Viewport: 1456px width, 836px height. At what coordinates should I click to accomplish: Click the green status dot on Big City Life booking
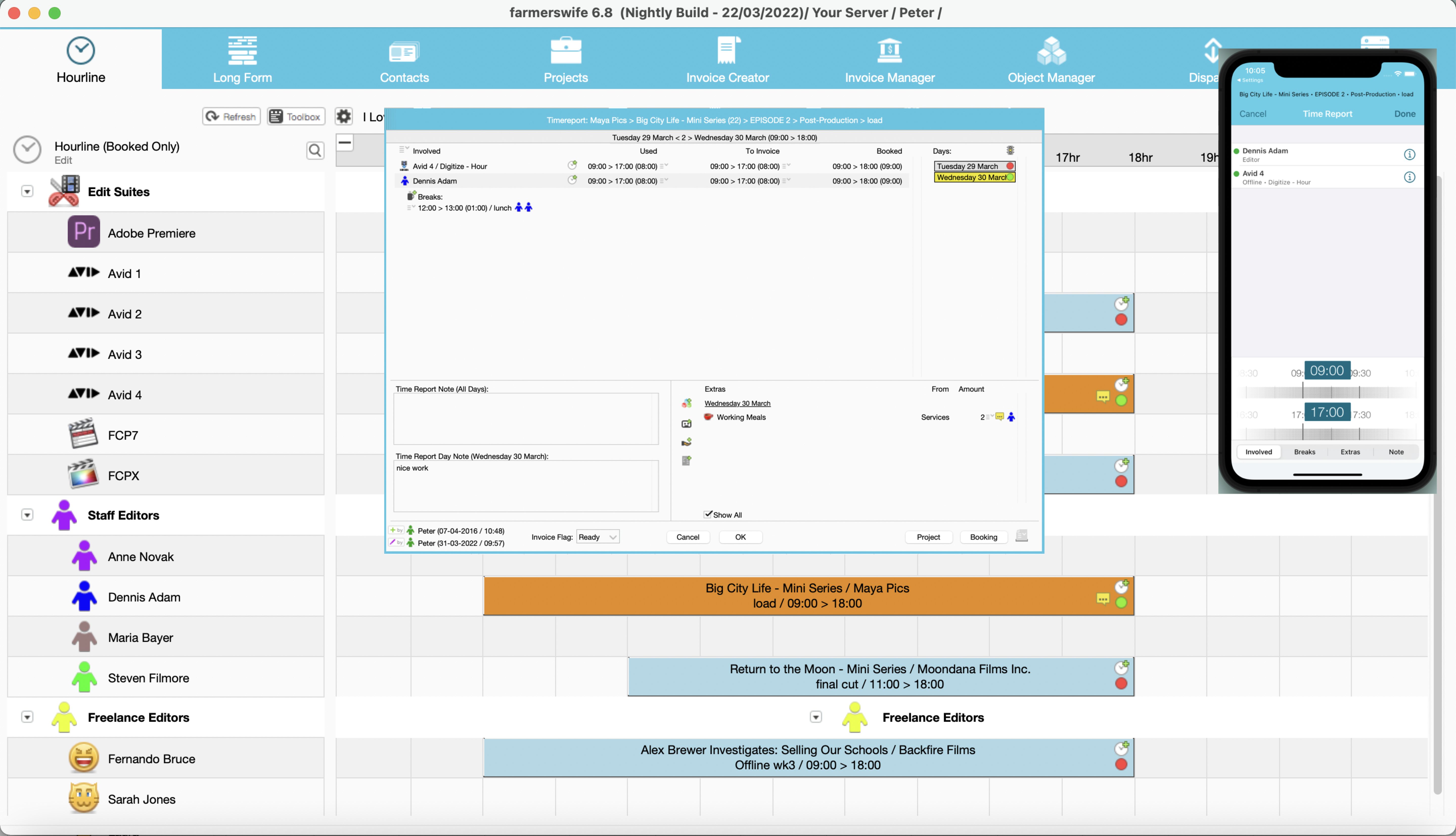click(x=1121, y=603)
